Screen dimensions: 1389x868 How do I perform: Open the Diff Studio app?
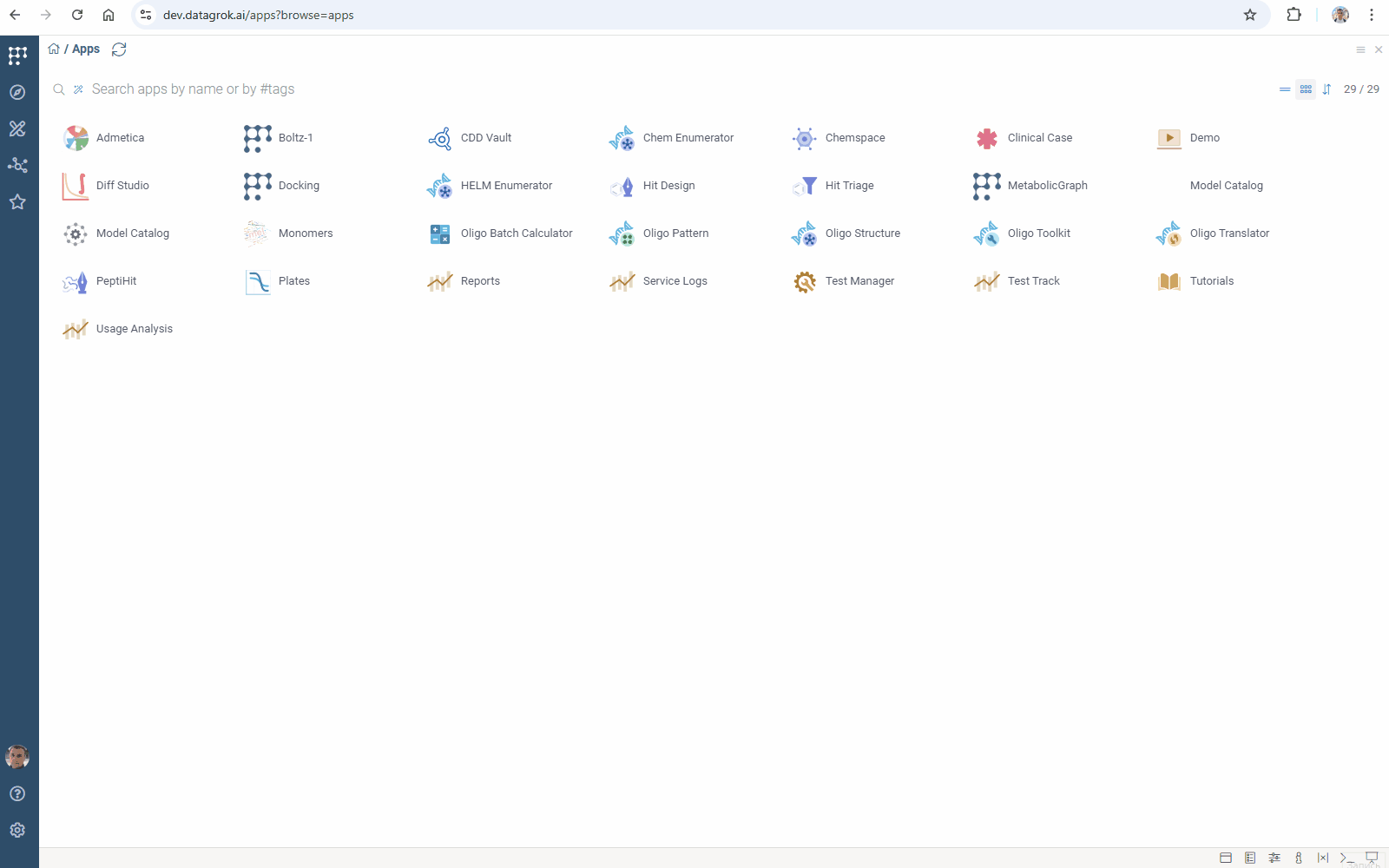(122, 186)
